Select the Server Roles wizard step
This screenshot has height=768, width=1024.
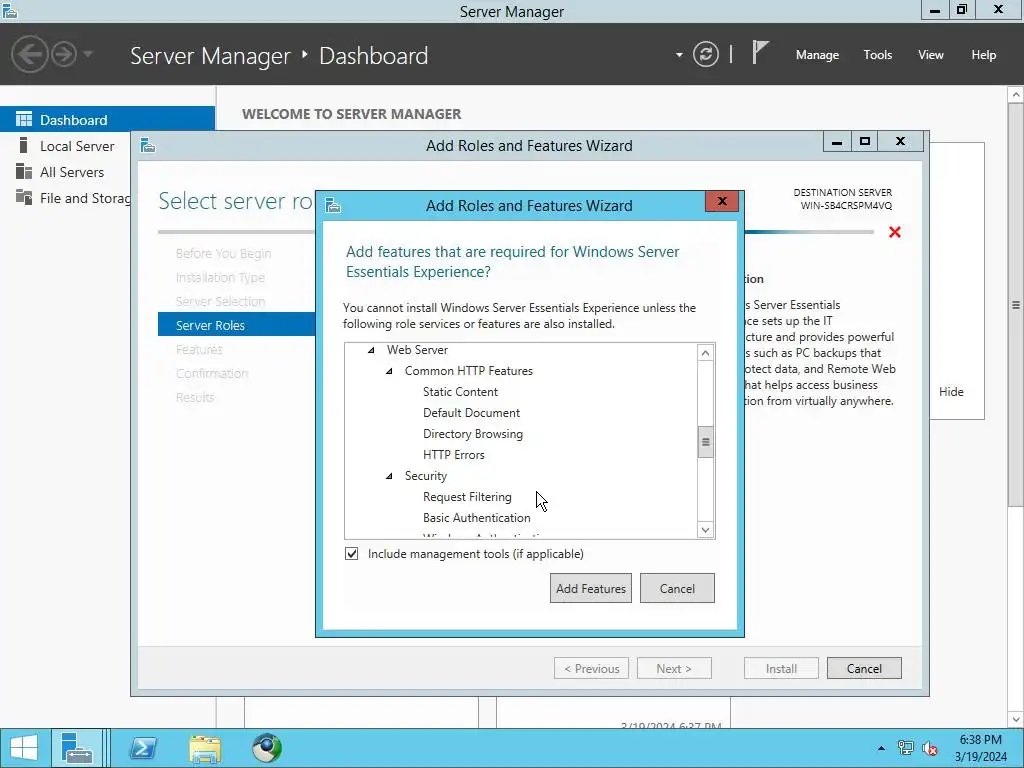[x=236, y=325]
